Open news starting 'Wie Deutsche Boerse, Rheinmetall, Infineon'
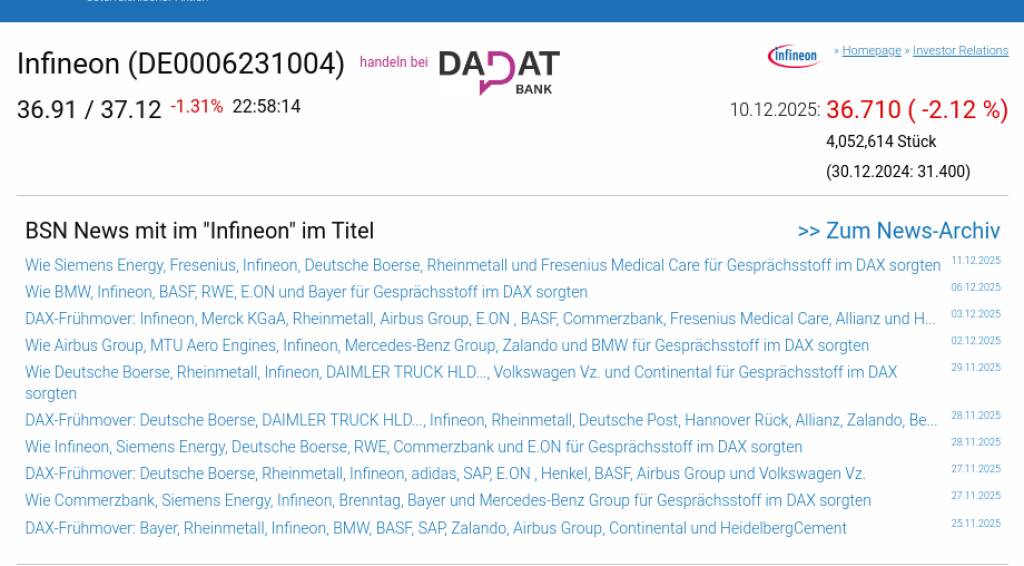1024x566 pixels. (460, 373)
